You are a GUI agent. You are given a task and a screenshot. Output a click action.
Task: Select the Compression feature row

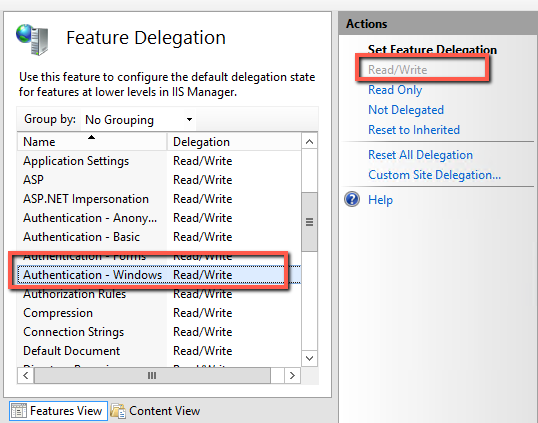point(159,313)
